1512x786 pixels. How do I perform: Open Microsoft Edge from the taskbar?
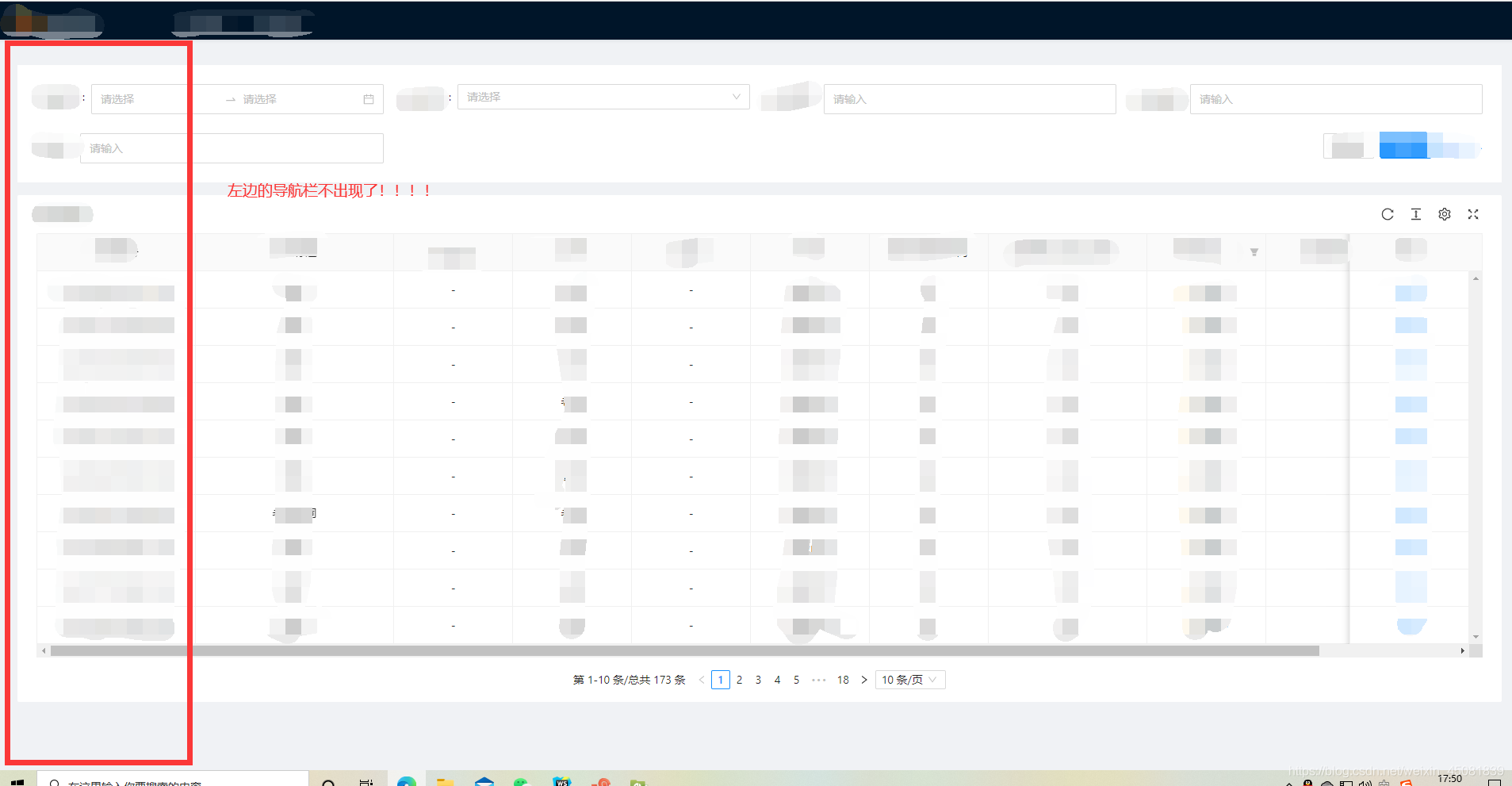[x=406, y=782]
